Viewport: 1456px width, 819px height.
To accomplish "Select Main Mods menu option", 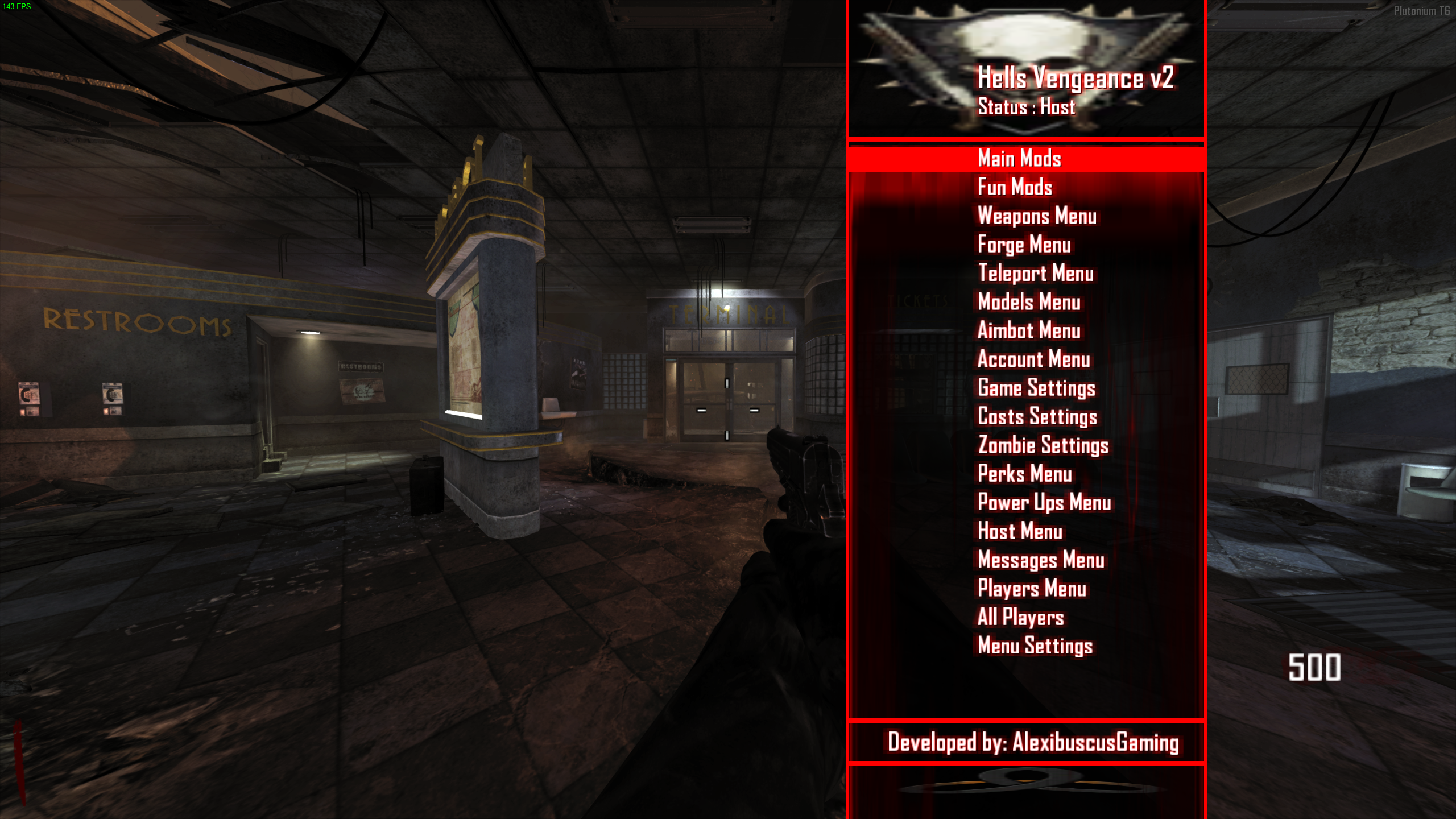I will point(1019,159).
